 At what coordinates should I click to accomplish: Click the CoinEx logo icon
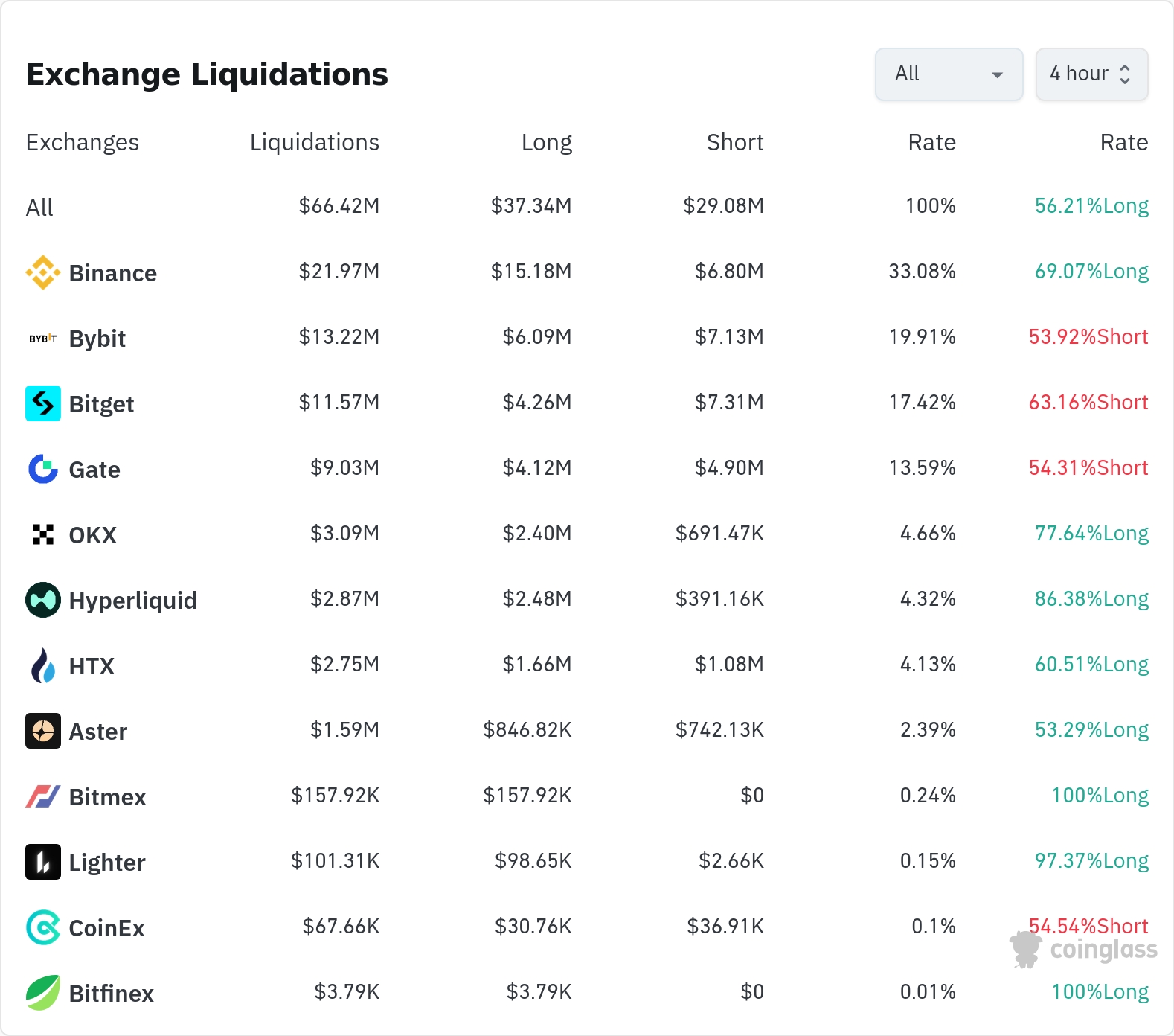[43, 927]
